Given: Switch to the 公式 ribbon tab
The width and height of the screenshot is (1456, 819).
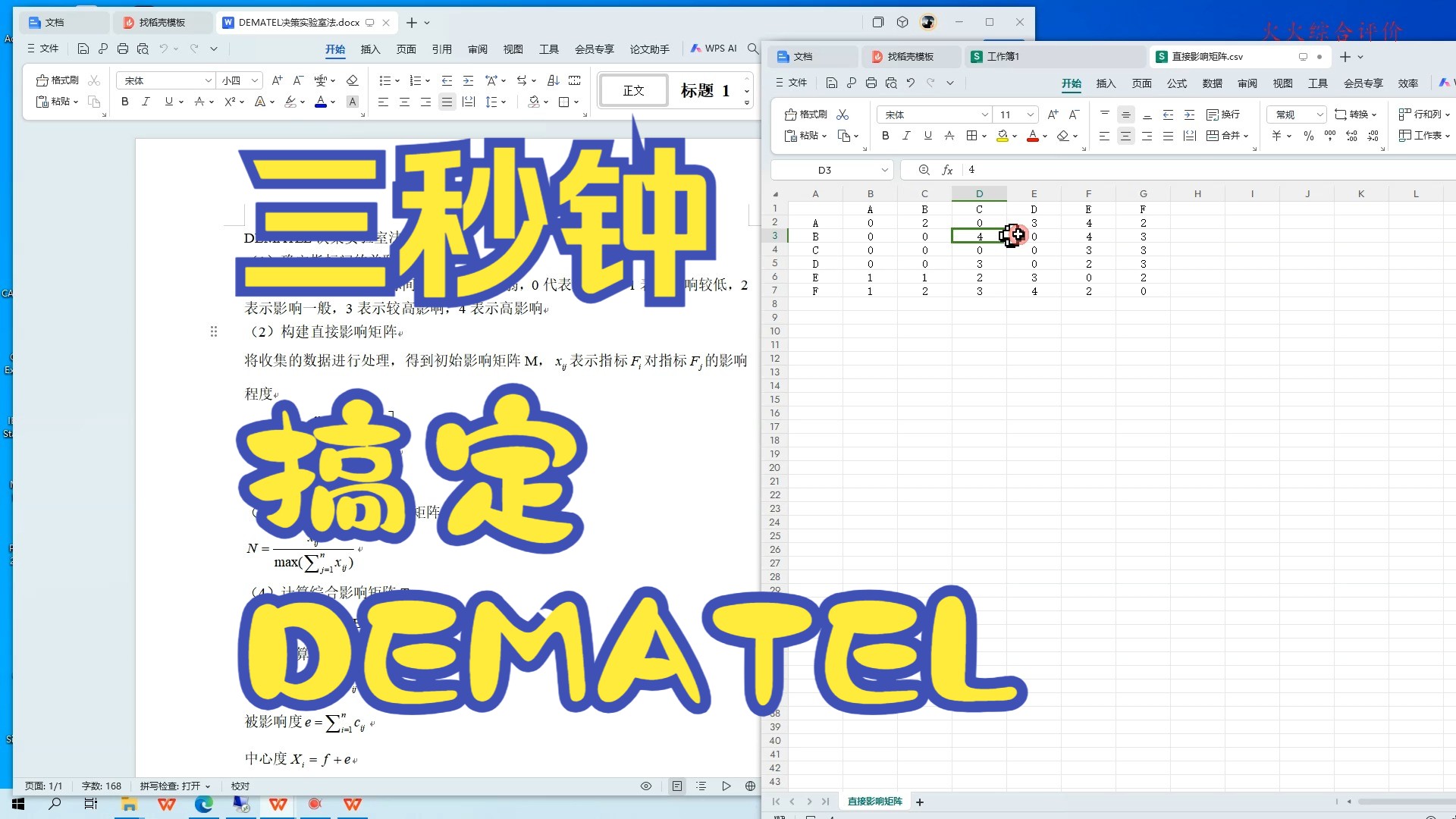Looking at the screenshot, I should click(x=1176, y=83).
